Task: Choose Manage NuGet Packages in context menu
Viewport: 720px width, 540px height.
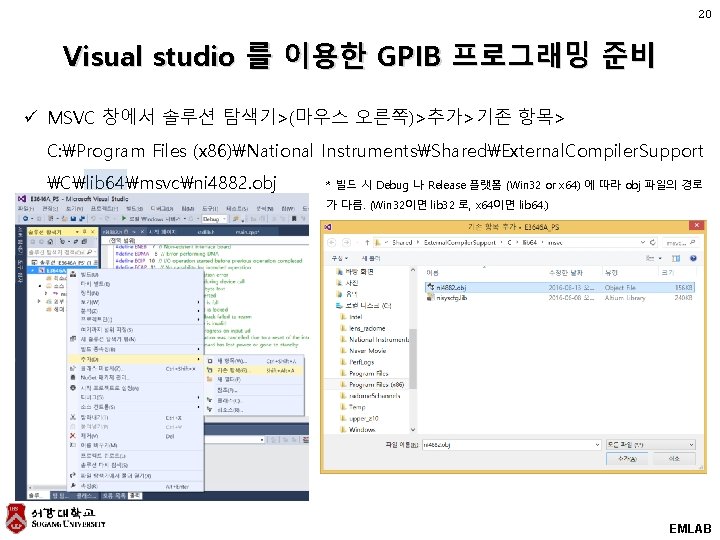Action: tap(135, 377)
